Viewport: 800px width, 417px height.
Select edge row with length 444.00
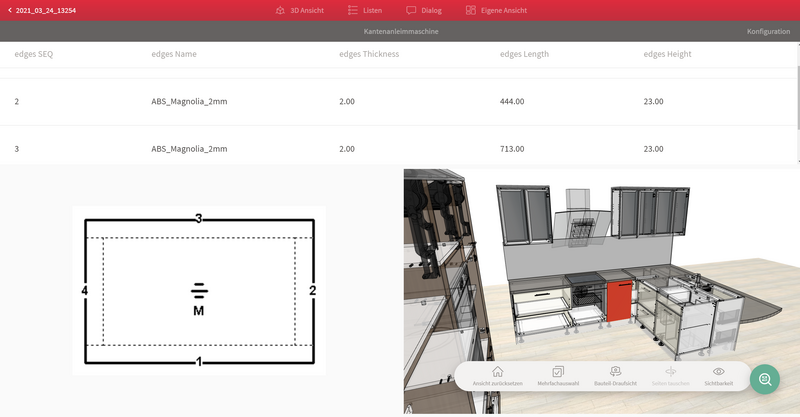[x=400, y=101]
